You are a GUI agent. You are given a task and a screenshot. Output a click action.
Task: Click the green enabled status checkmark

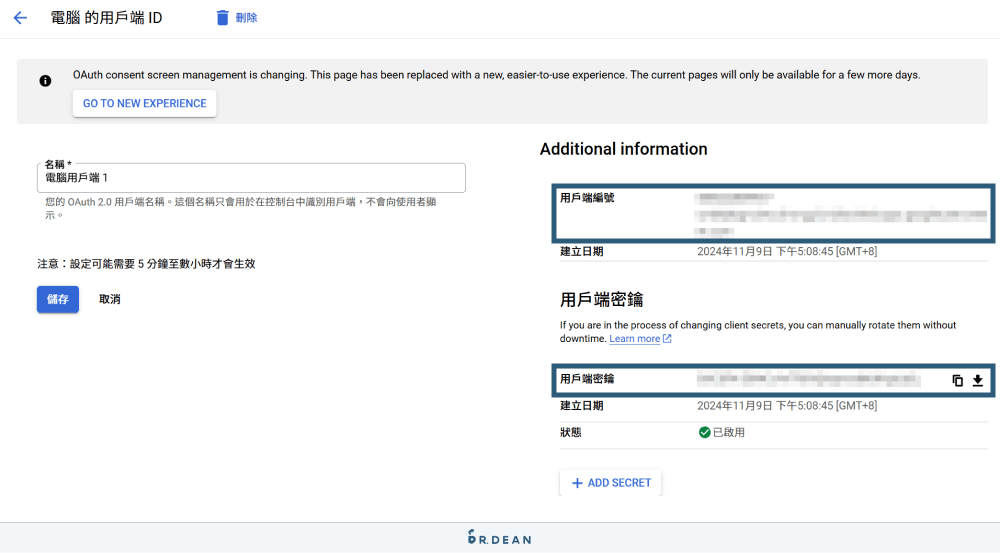coord(704,432)
